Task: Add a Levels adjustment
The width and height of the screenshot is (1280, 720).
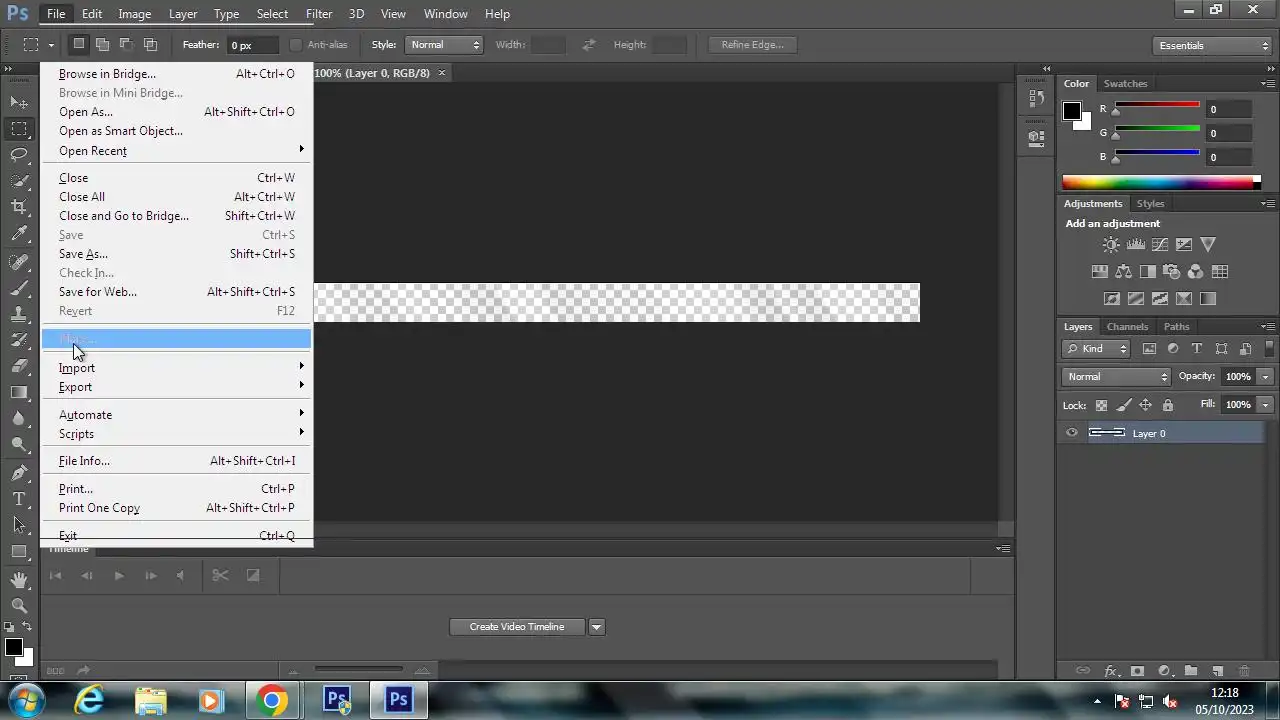Action: [x=1136, y=244]
